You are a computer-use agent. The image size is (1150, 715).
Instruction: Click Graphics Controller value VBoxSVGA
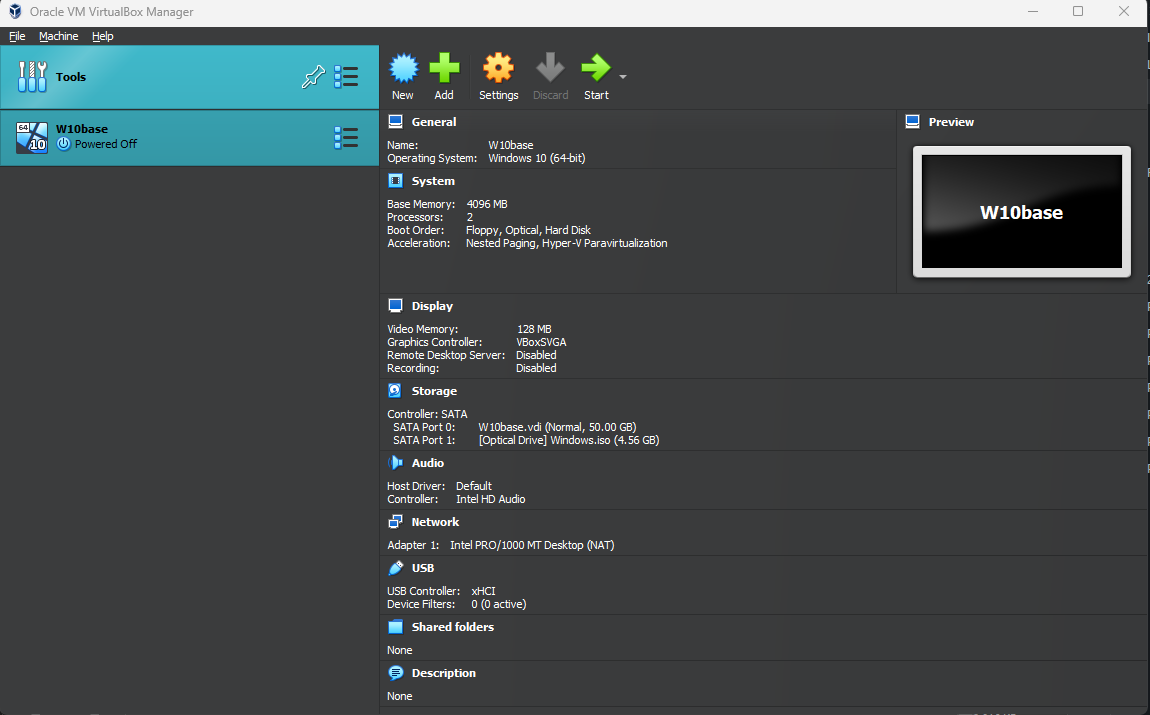point(541,342)
